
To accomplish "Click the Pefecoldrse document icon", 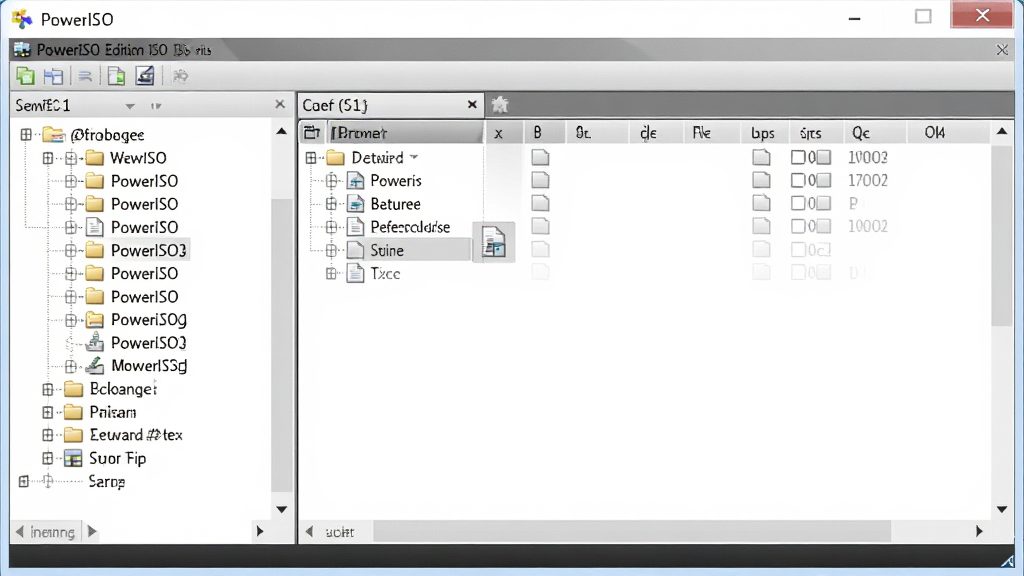I will coord(355,227).
